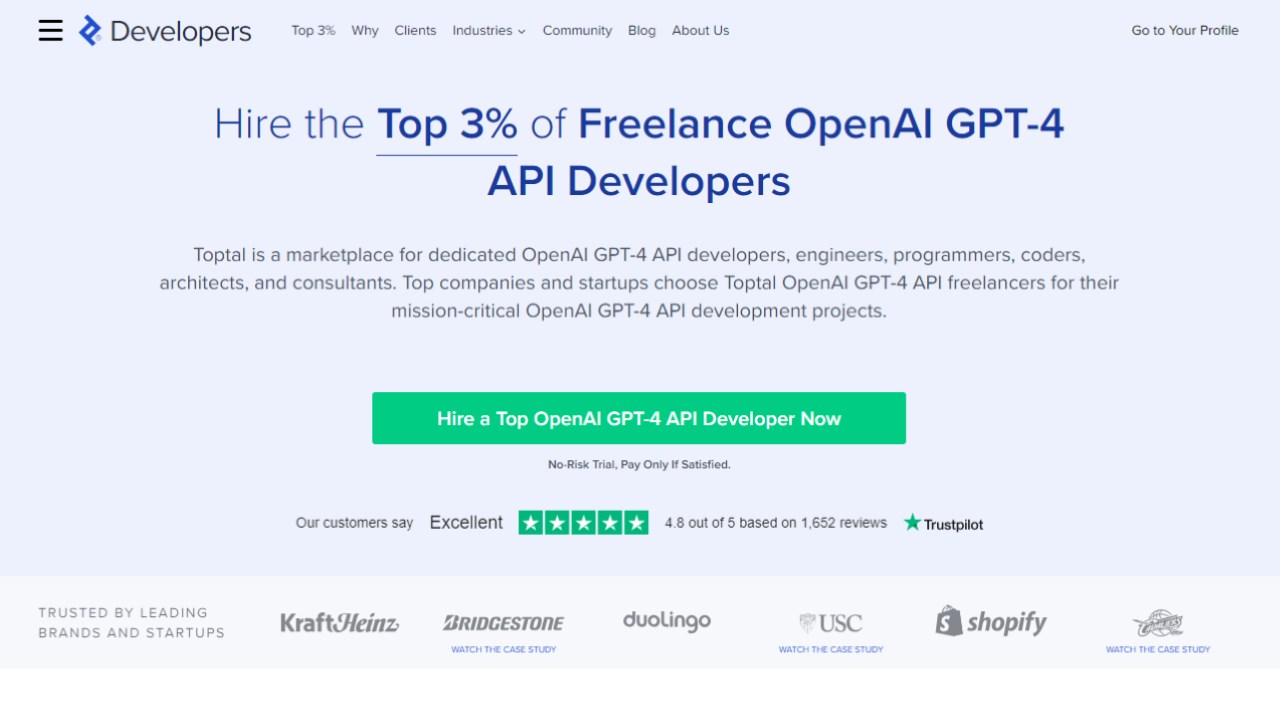This screenshot has height=720, width=1280.
Task: Open the Community nav link
Action: [x=577, y=31]
